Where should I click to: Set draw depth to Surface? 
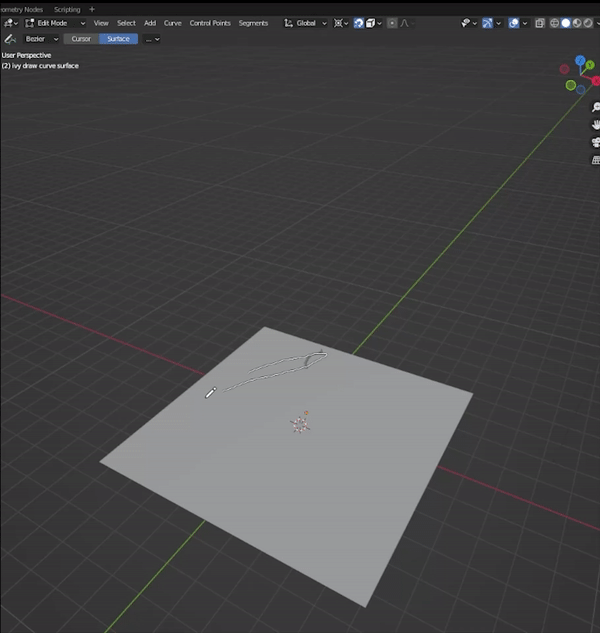(x=118, y=39)
